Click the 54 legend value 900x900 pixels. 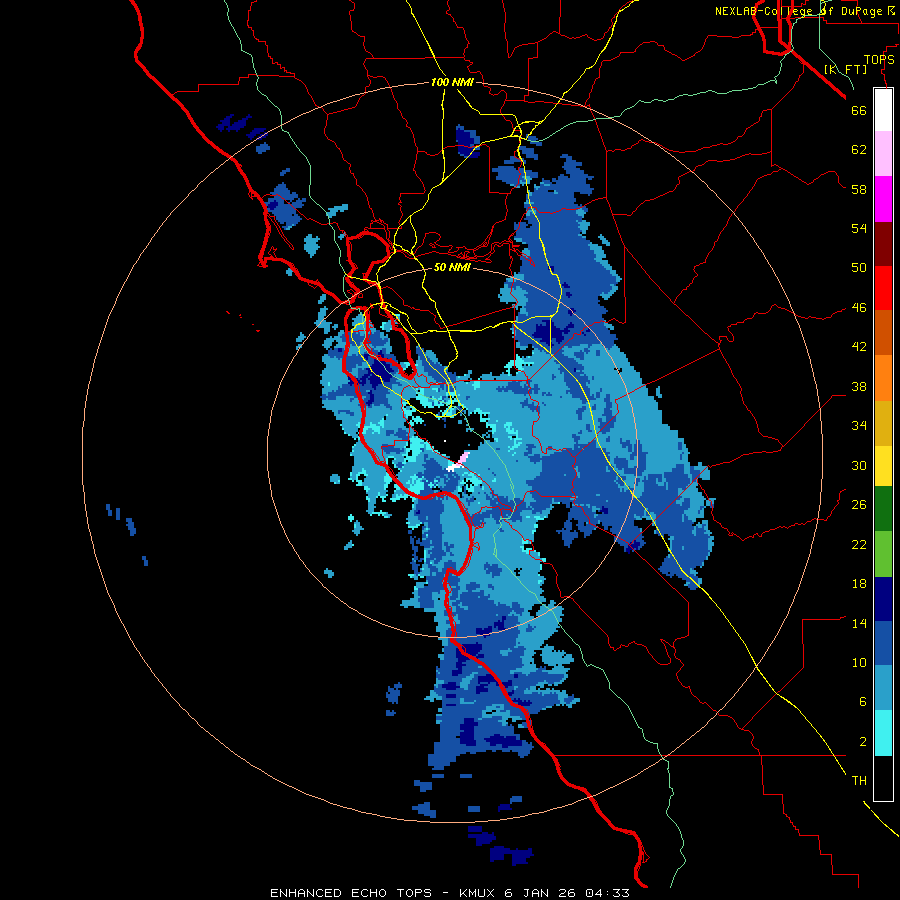click(x=859, y=228)
